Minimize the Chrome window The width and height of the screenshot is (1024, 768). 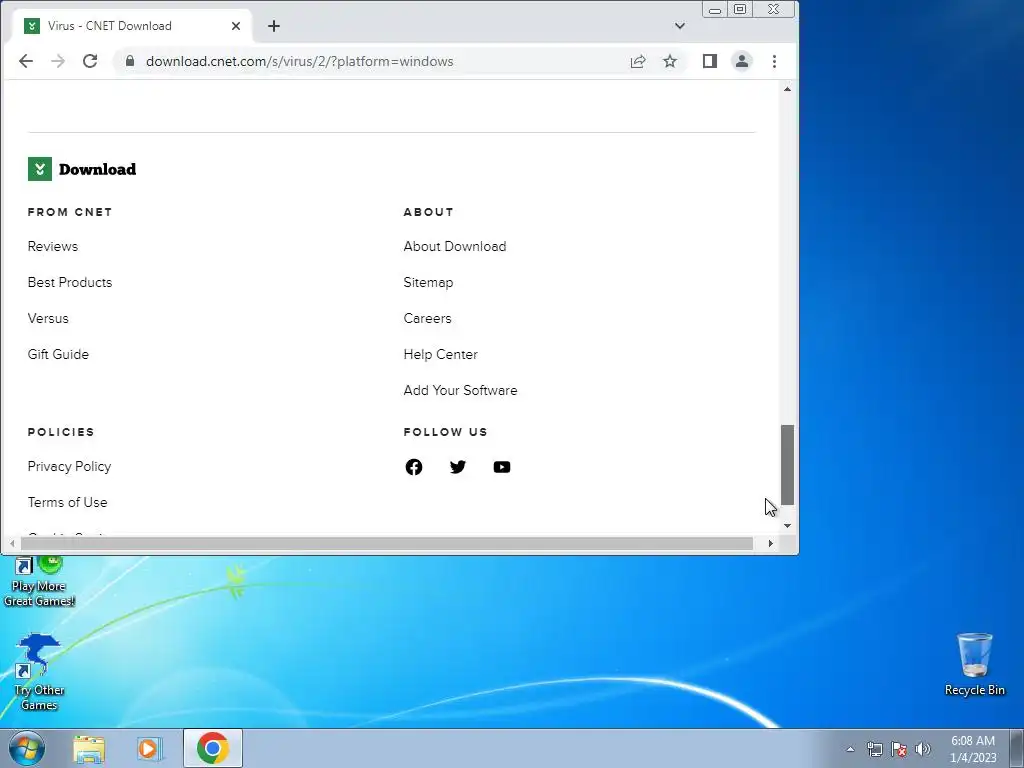click(715, 10)
